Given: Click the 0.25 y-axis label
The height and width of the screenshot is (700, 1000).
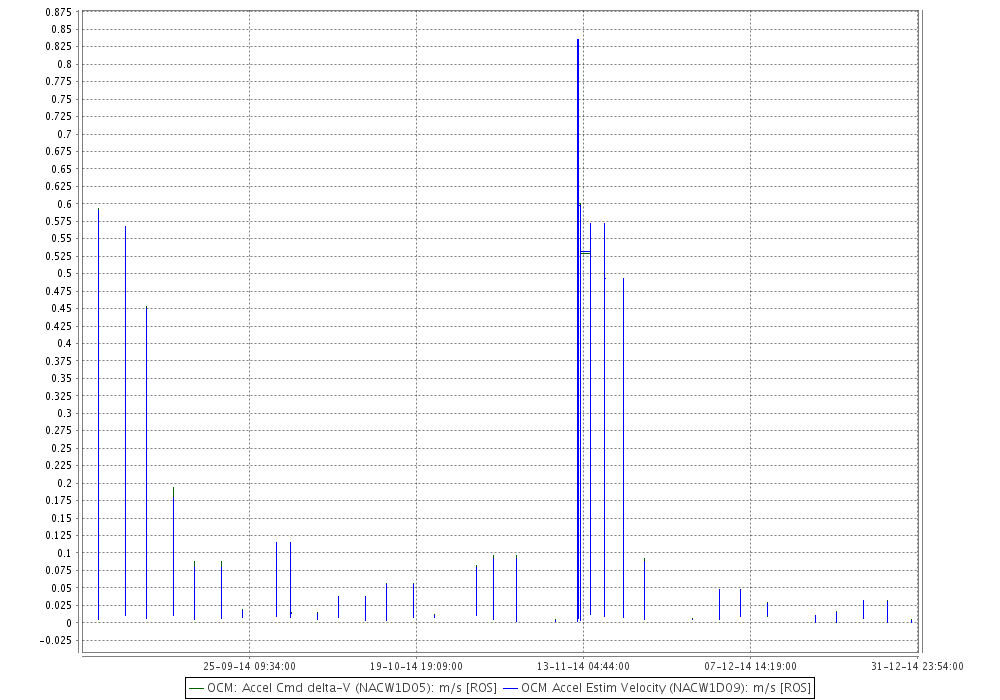Looking at the screenshot, I should coord(62,448).
